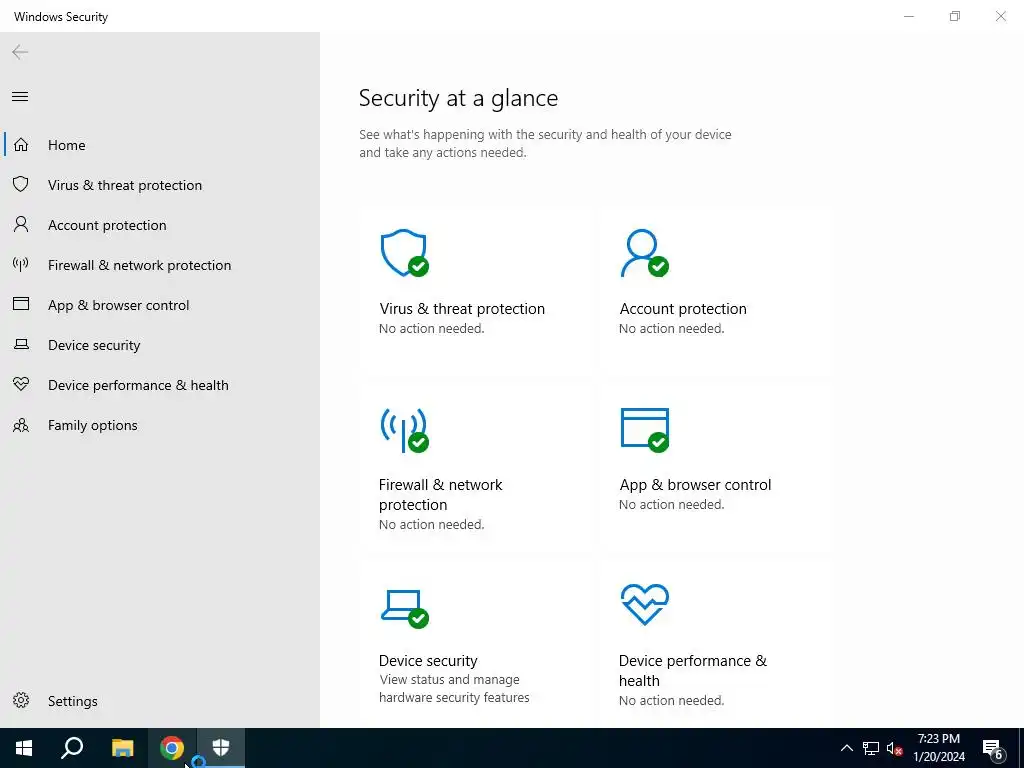Screen dimensions: 1024x768
Task: Click the laptop icon for Device security in sidebar
Action: click(21, 344)
